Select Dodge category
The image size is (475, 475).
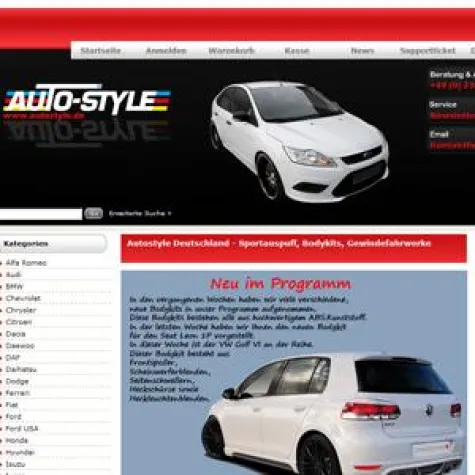pyautogui.click(x=17, y=381)
